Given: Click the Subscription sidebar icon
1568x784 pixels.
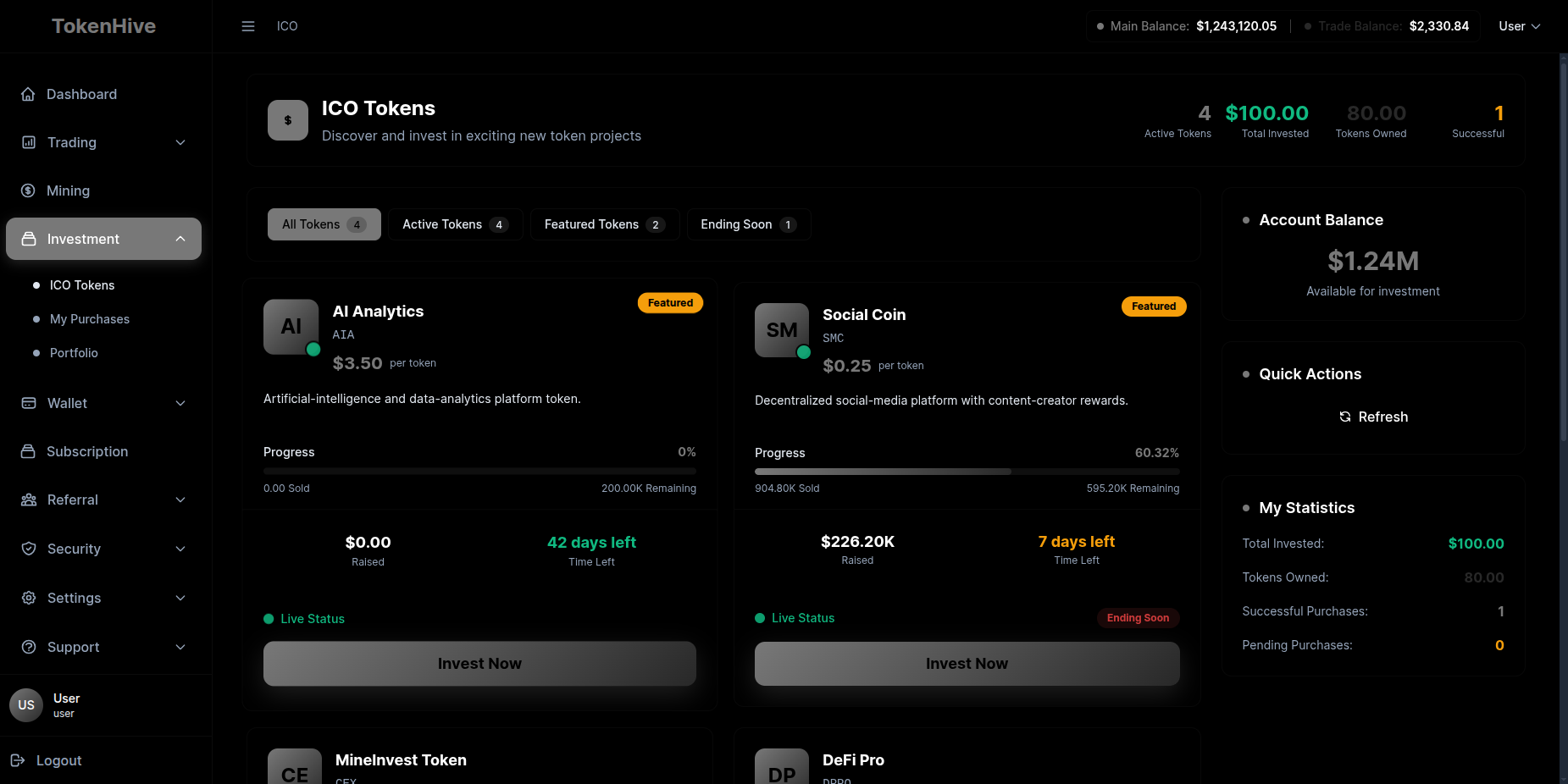Looking at the screenshot, I should (x=28, y=451).
